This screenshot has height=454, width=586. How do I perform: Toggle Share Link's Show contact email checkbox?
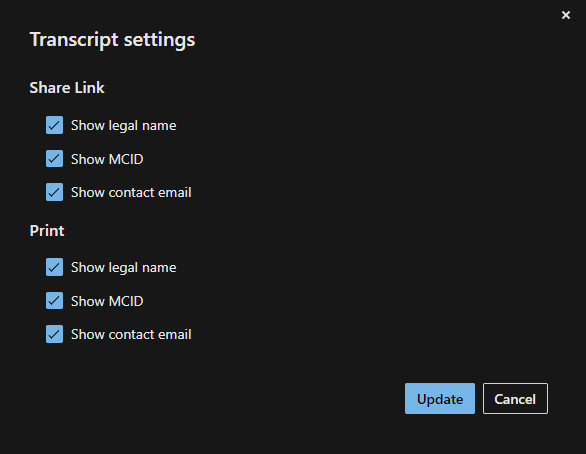(x=54, y=192)
